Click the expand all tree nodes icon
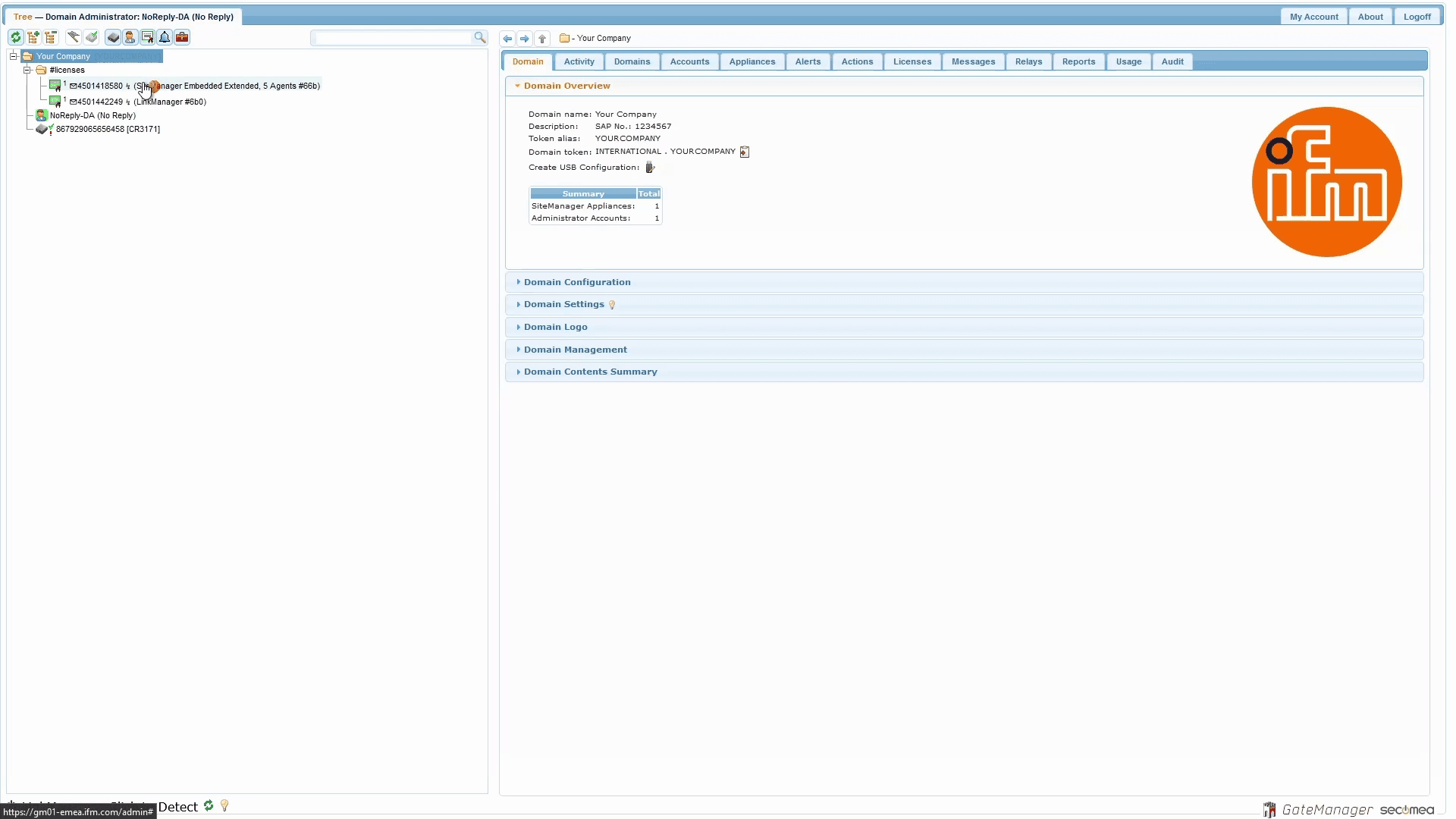The height and width of the screenshot is (819, 1456). pyautogui.click(x=33, y=37)
